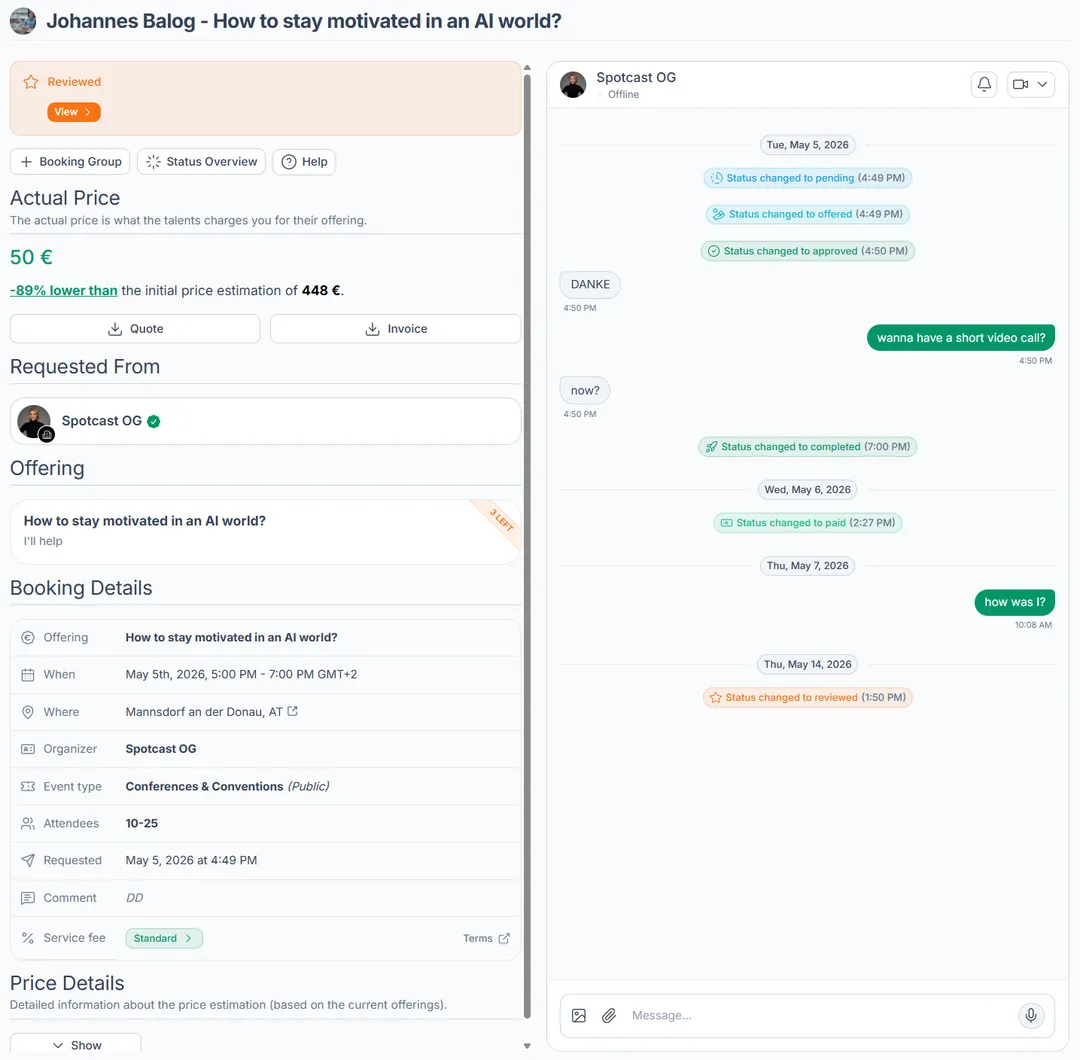This screenshot has width=1080, height=1060.
Task: Click the paperclip attachment icon
Action: [x=609, y=1015]
